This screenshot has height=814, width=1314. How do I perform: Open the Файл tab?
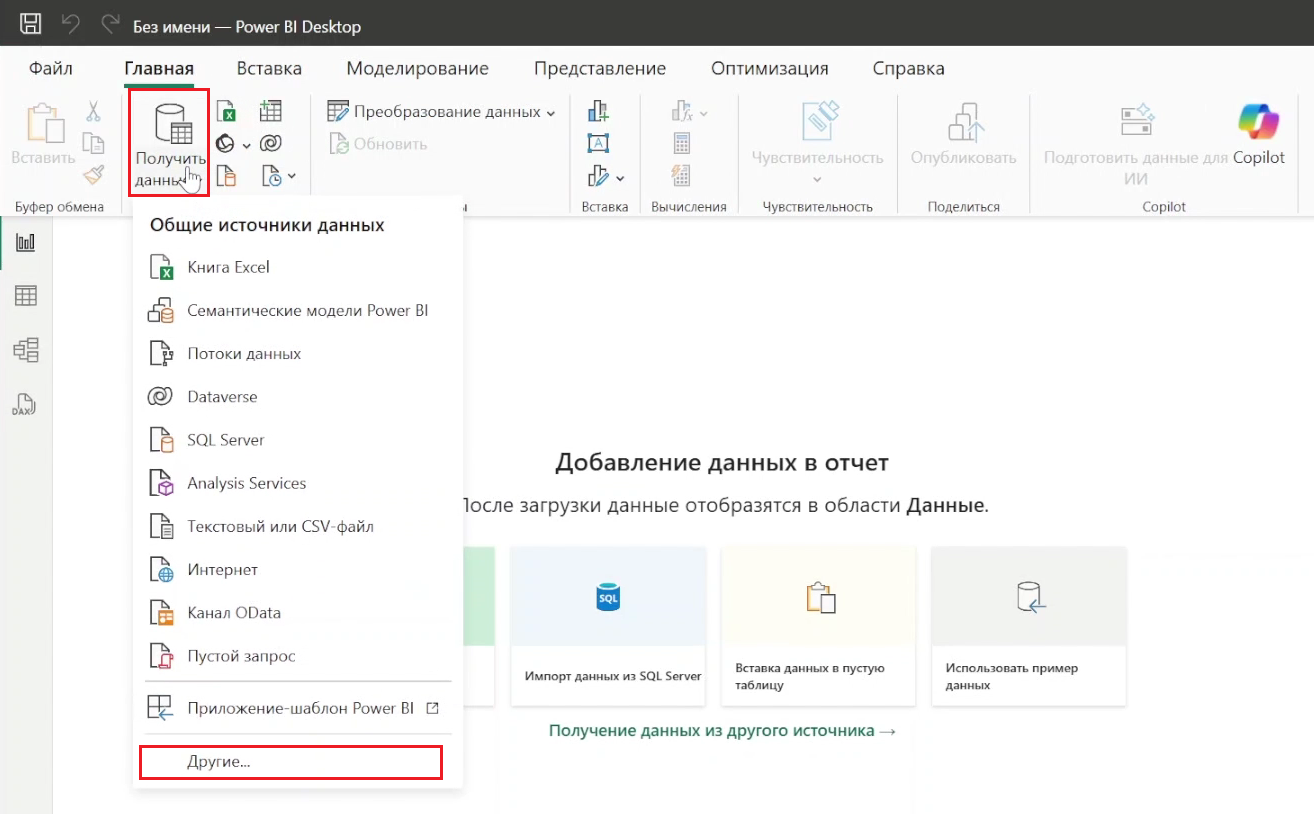click(51, 69)
